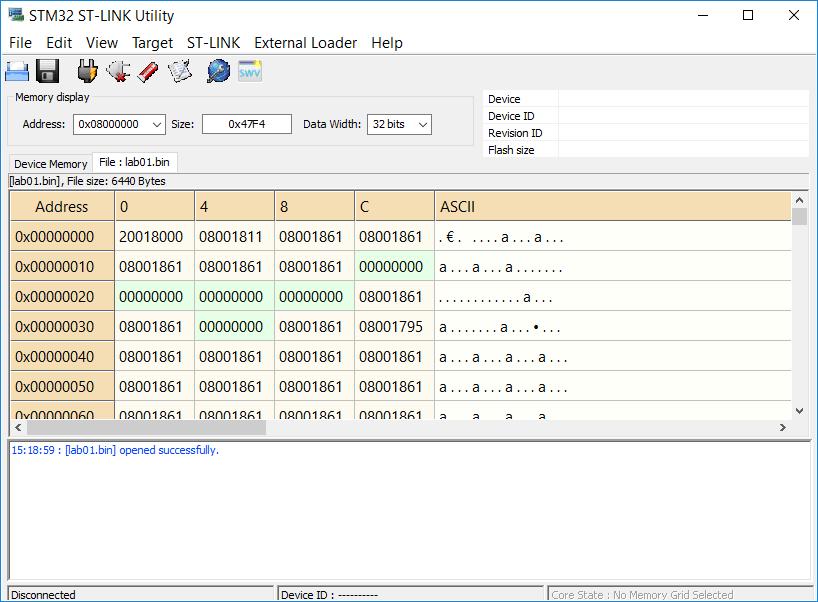
Task: Click the globe wrench update icon
Action: [x=218, y=71]
